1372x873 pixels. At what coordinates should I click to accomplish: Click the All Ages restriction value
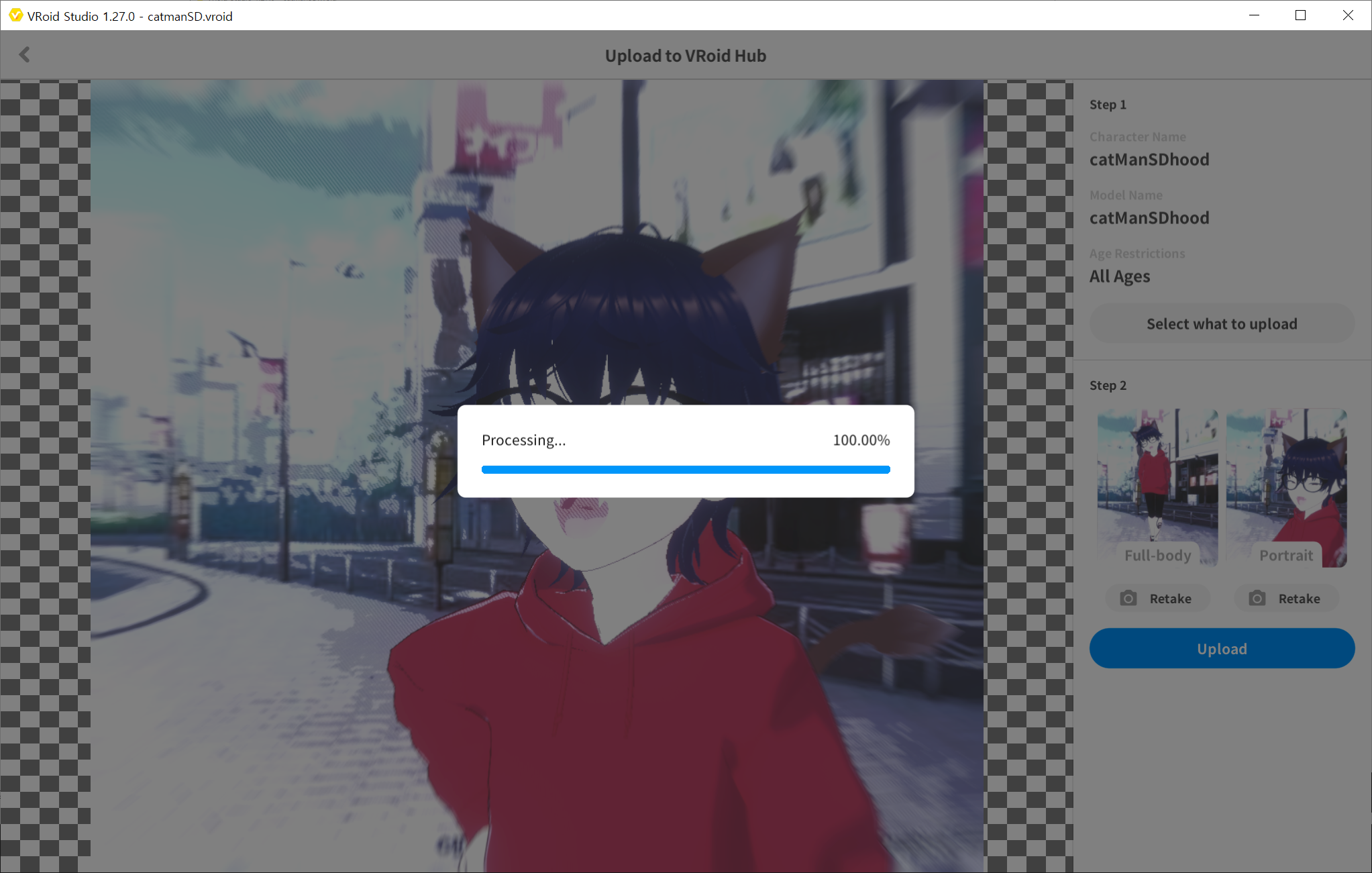tap(1119, 276)
